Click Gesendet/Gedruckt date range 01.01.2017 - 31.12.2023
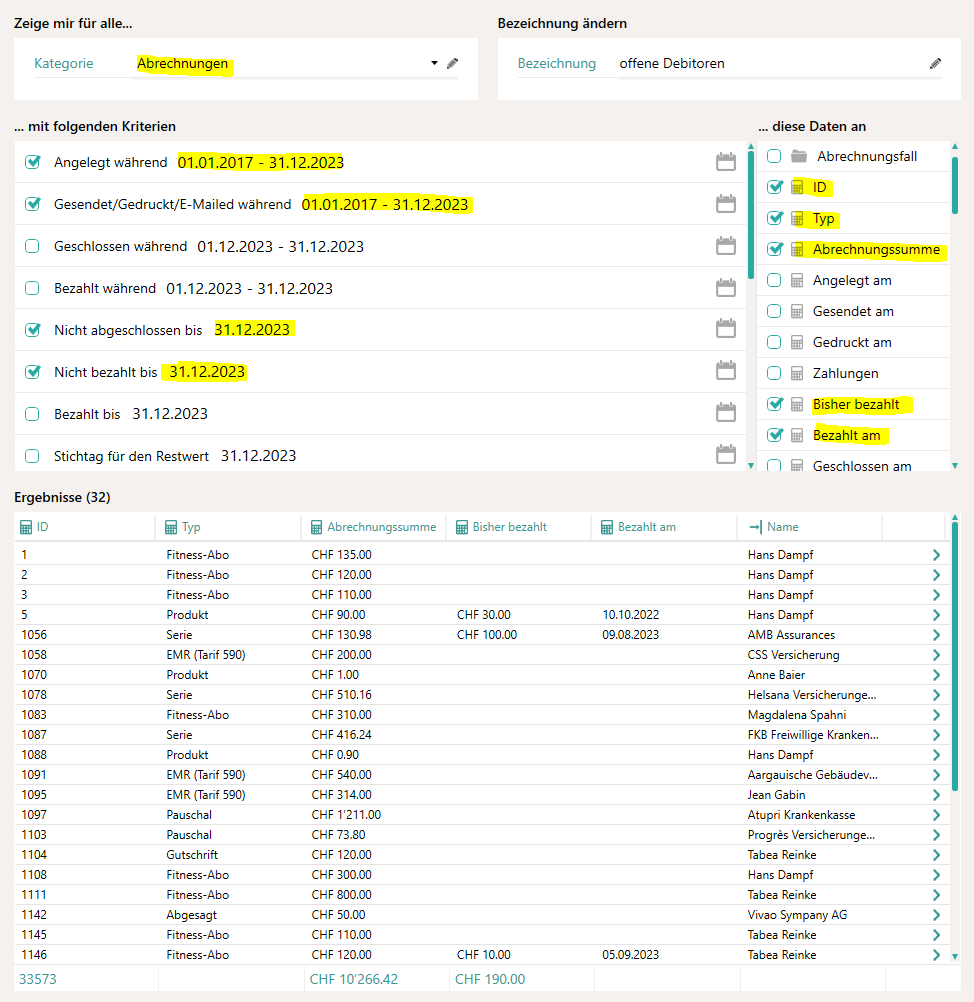This screenshot has height=1002, width=974. pyautogui.click(x=385, y=204)
